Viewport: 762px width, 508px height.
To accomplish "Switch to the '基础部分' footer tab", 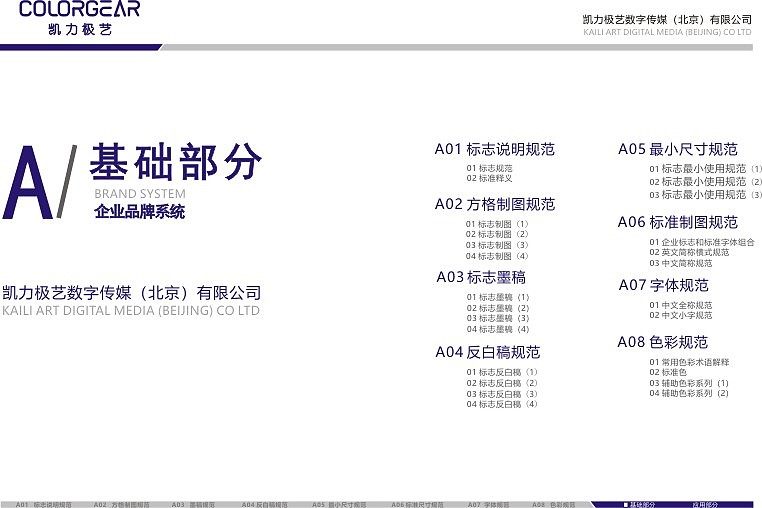I will (639, 505).
